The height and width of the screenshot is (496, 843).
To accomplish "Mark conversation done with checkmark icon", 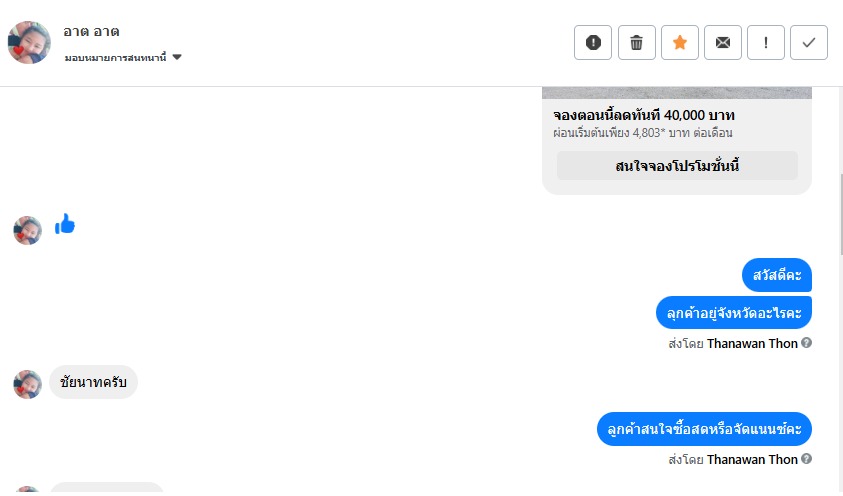I will click(x=809, y=43).
